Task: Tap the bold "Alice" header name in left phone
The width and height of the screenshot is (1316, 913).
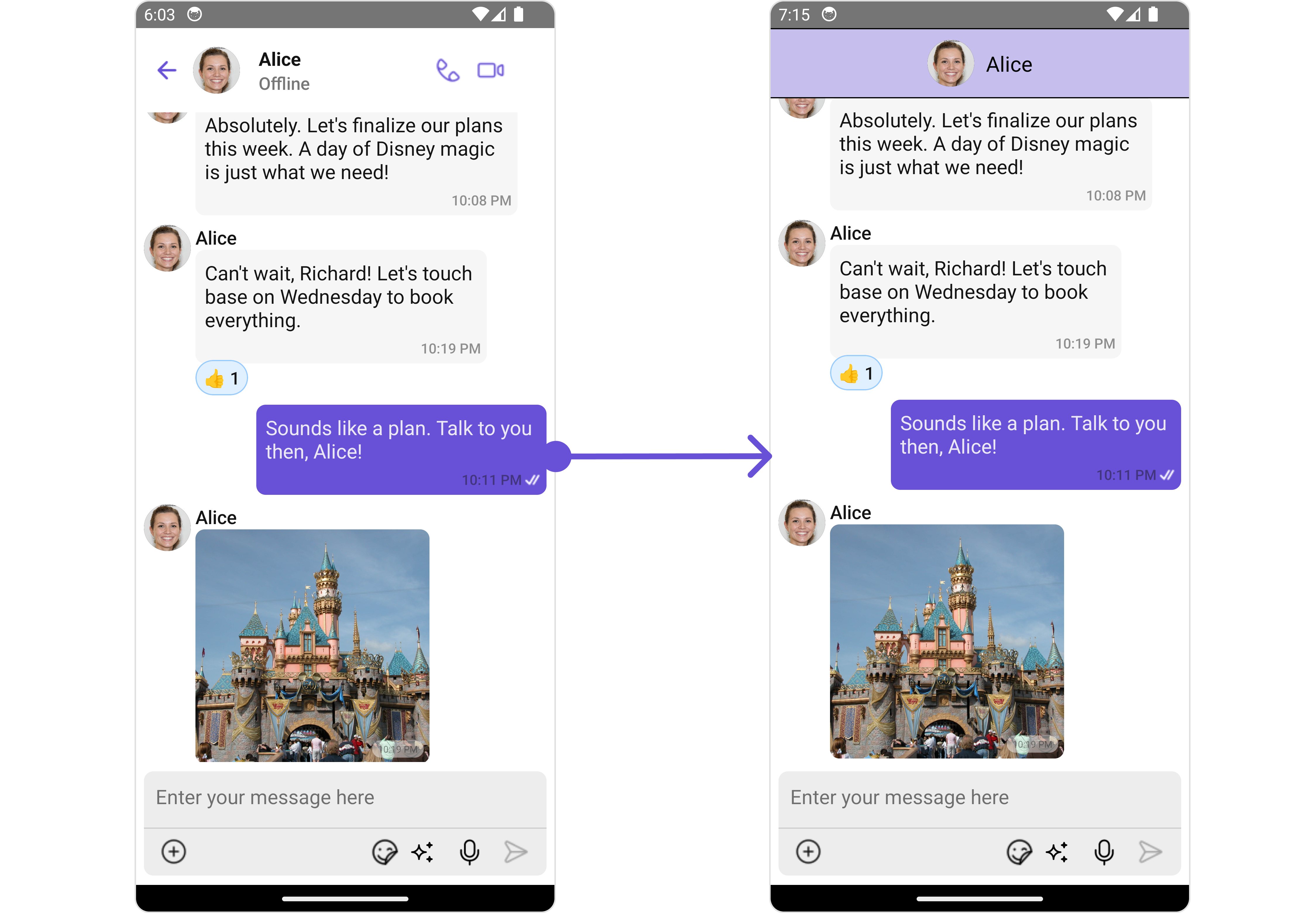Action: (x=280, y=59)
